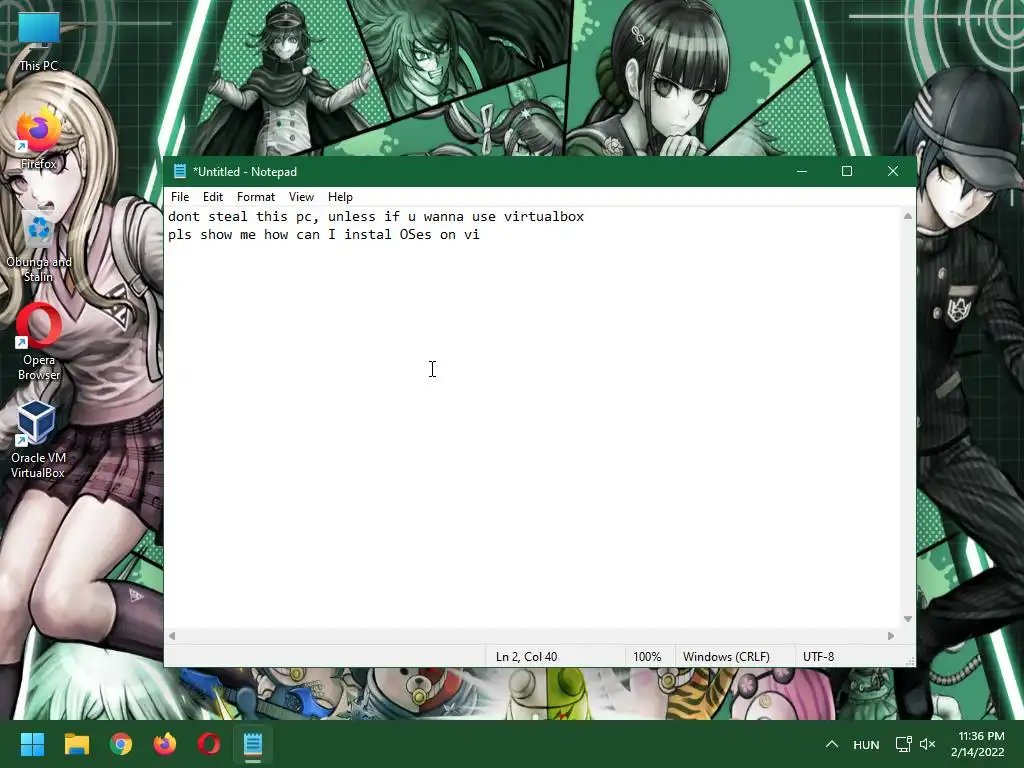Screen dimensions: 1024x768
Task: Open HUN language switcher
Action: pyautogui.click(x=866, y=744)
